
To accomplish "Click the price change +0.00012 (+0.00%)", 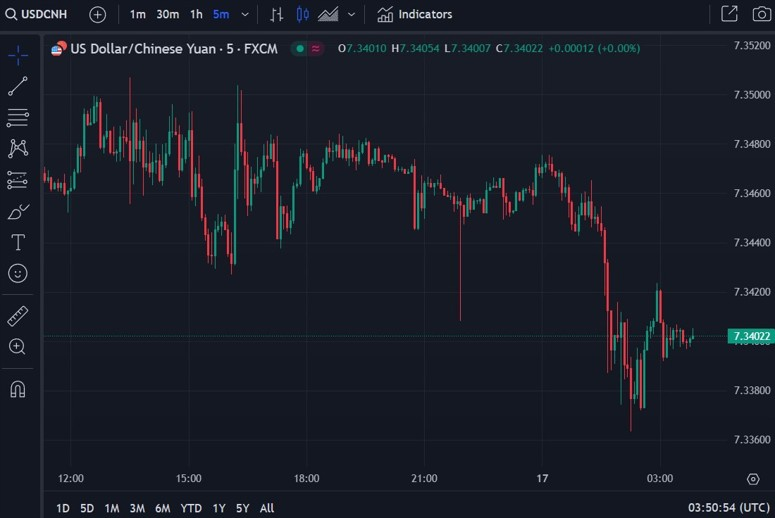I will click(x=594, y=48).
